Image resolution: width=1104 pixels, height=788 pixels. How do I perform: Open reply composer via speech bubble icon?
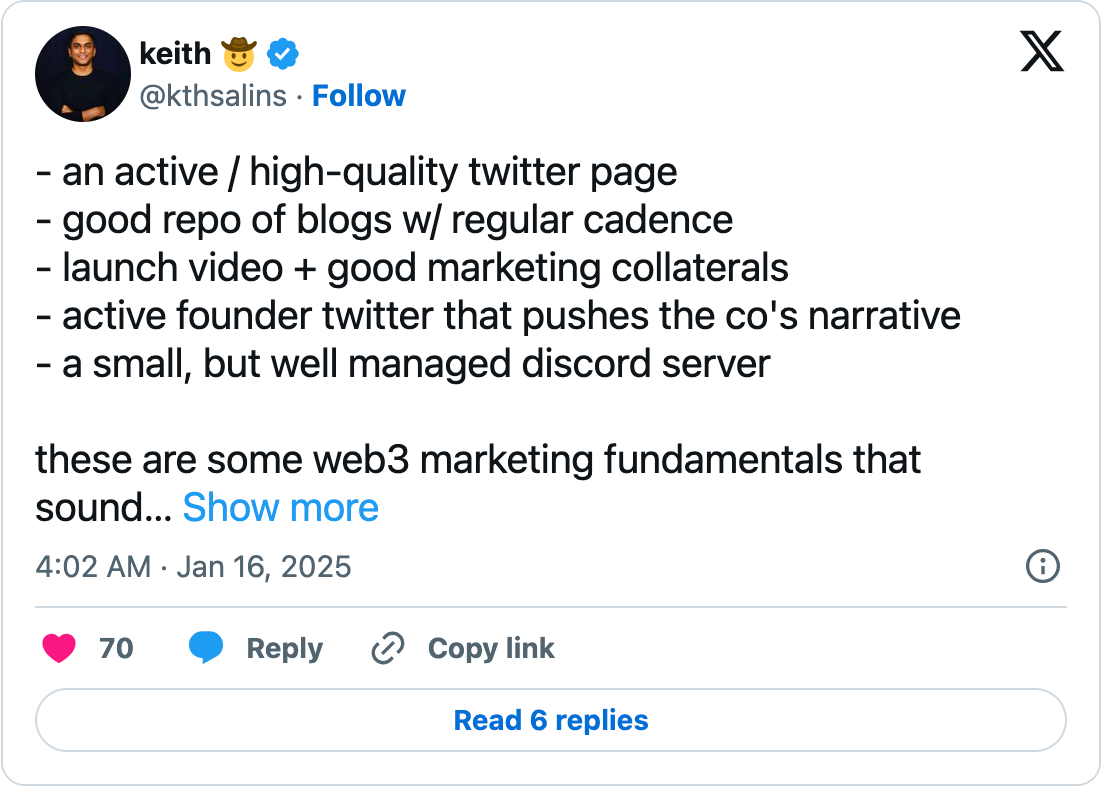[x=207, y=648]
